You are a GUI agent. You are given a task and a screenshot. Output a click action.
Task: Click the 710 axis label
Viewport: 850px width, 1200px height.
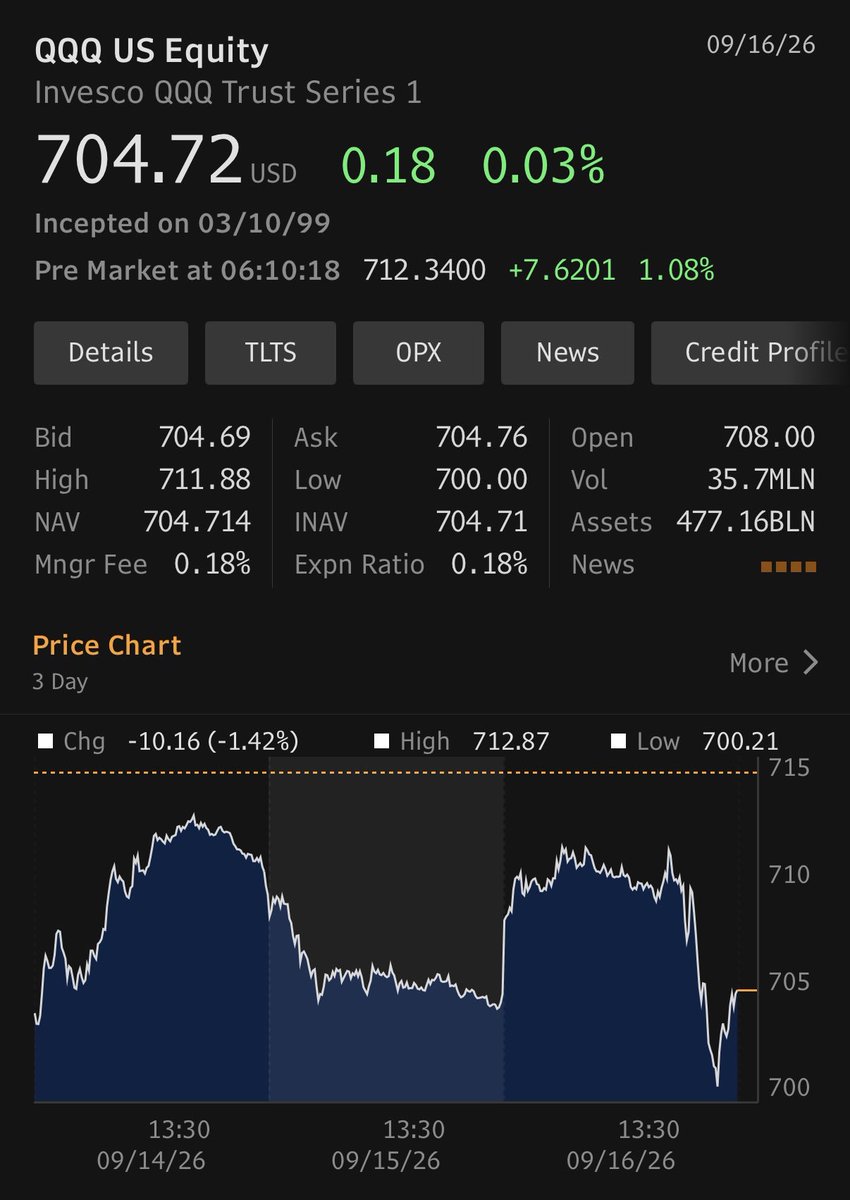790,875
